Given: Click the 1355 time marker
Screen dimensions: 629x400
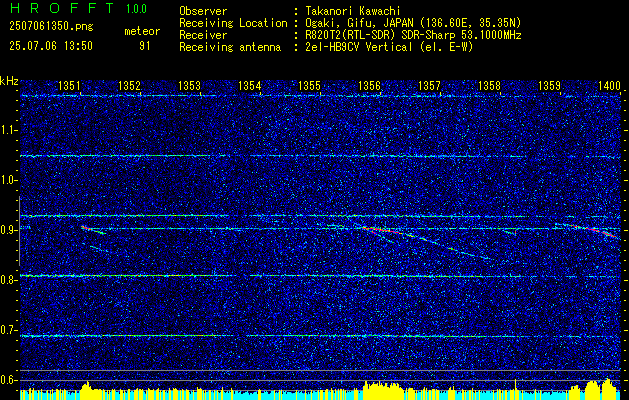Looking at the screenshot, I should click(x=309, y=85).
